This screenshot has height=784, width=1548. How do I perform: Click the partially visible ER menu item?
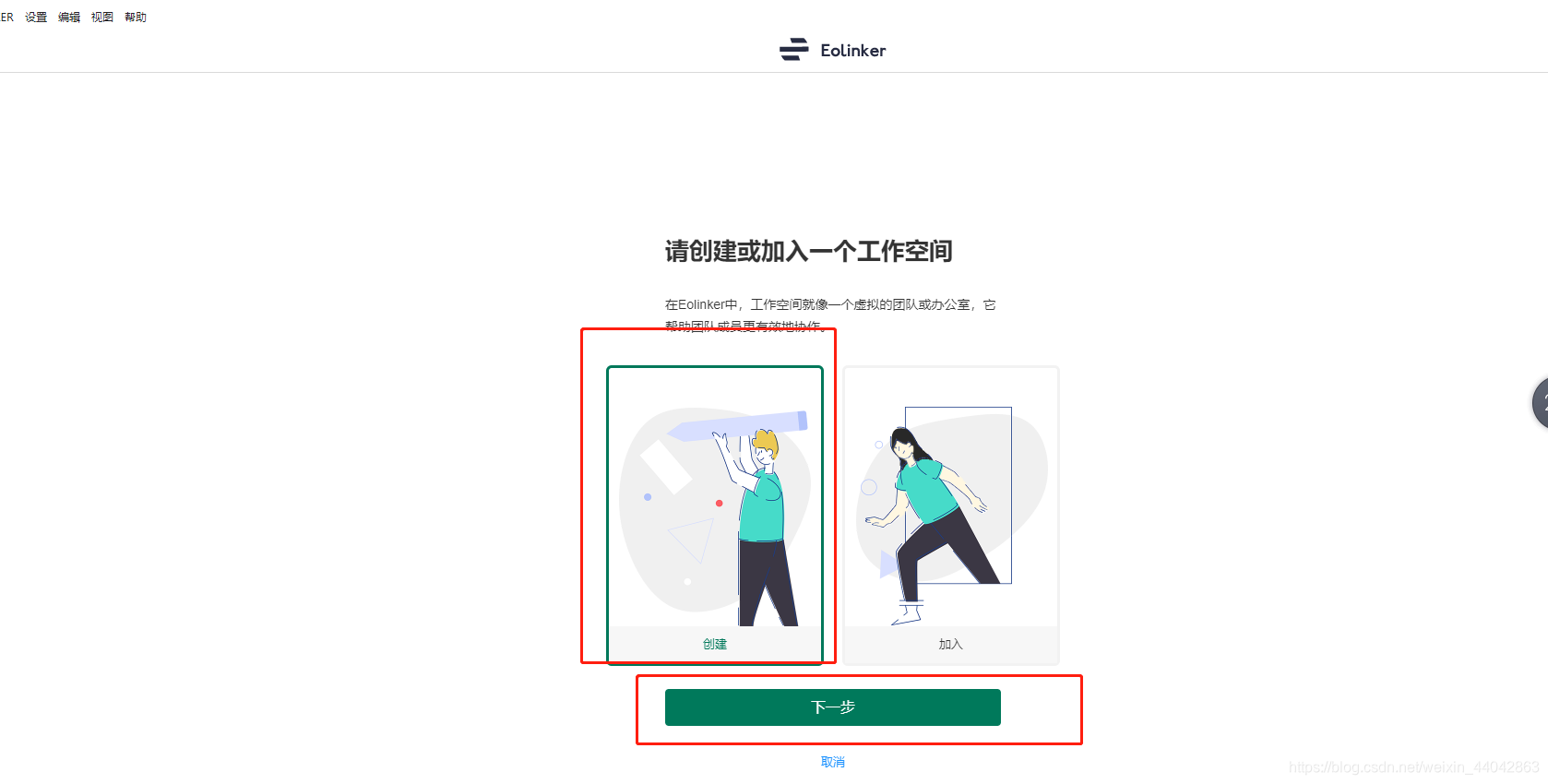tap(6, 17)
